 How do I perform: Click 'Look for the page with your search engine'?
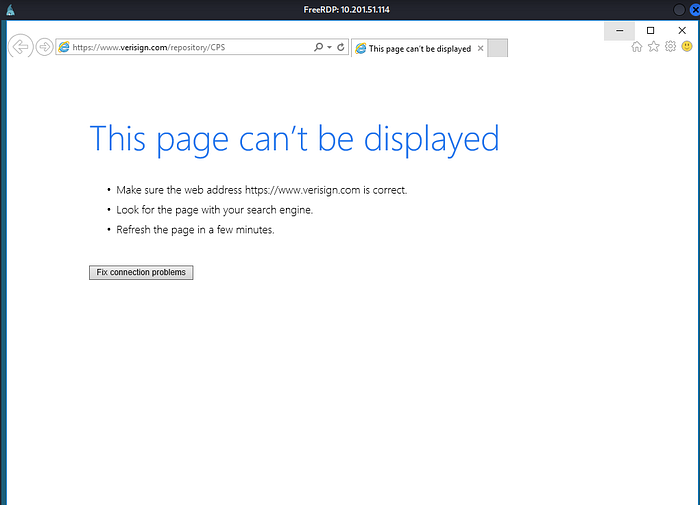point(214,210)
